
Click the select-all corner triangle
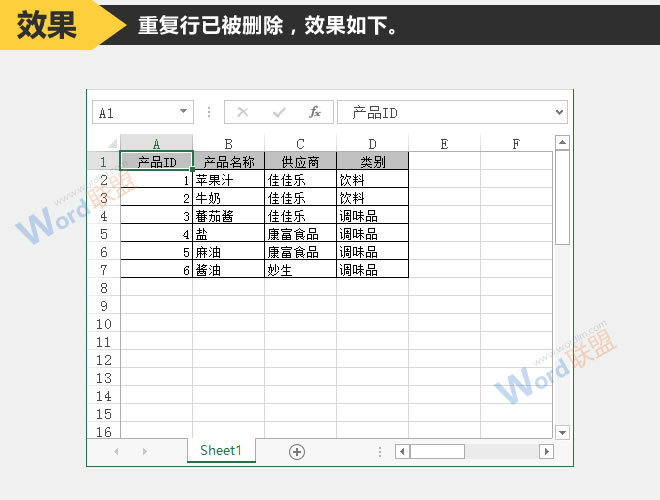(112, 144)
